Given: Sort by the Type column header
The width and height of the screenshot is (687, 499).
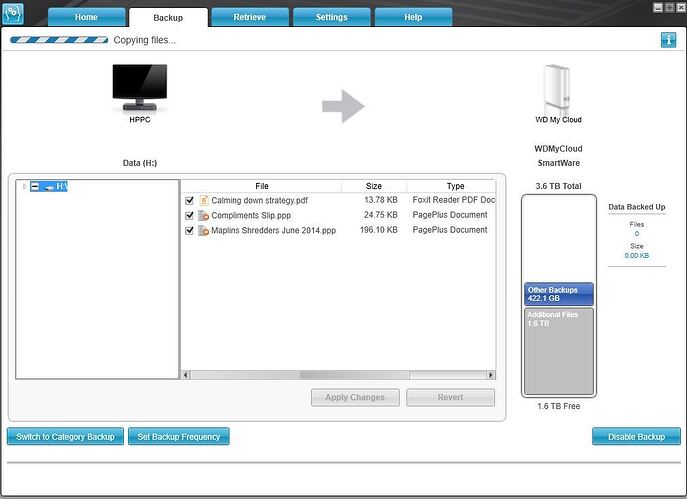Looking at the screenshot, I should point(451,186).
